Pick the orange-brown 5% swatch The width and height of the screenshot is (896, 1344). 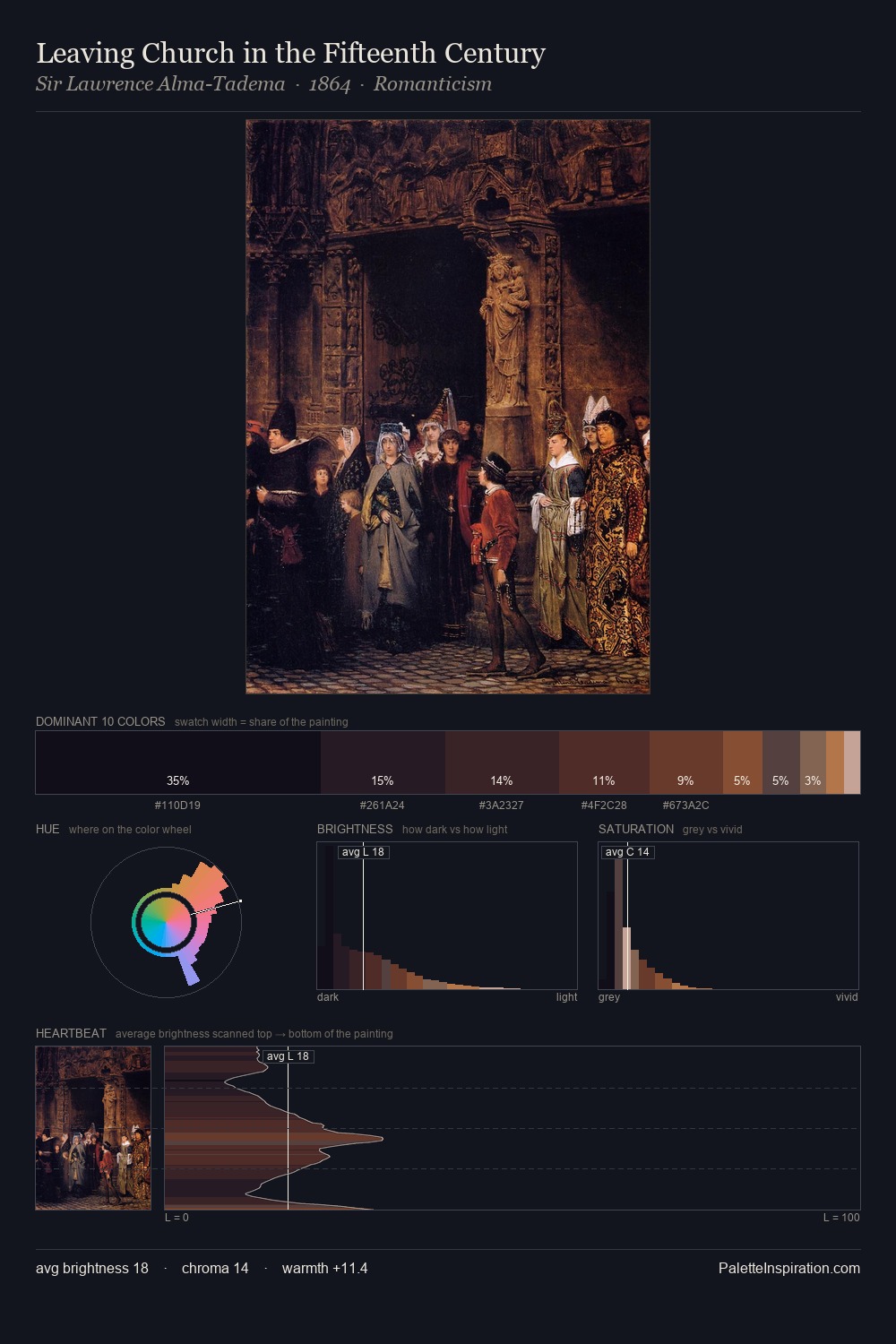742,762
